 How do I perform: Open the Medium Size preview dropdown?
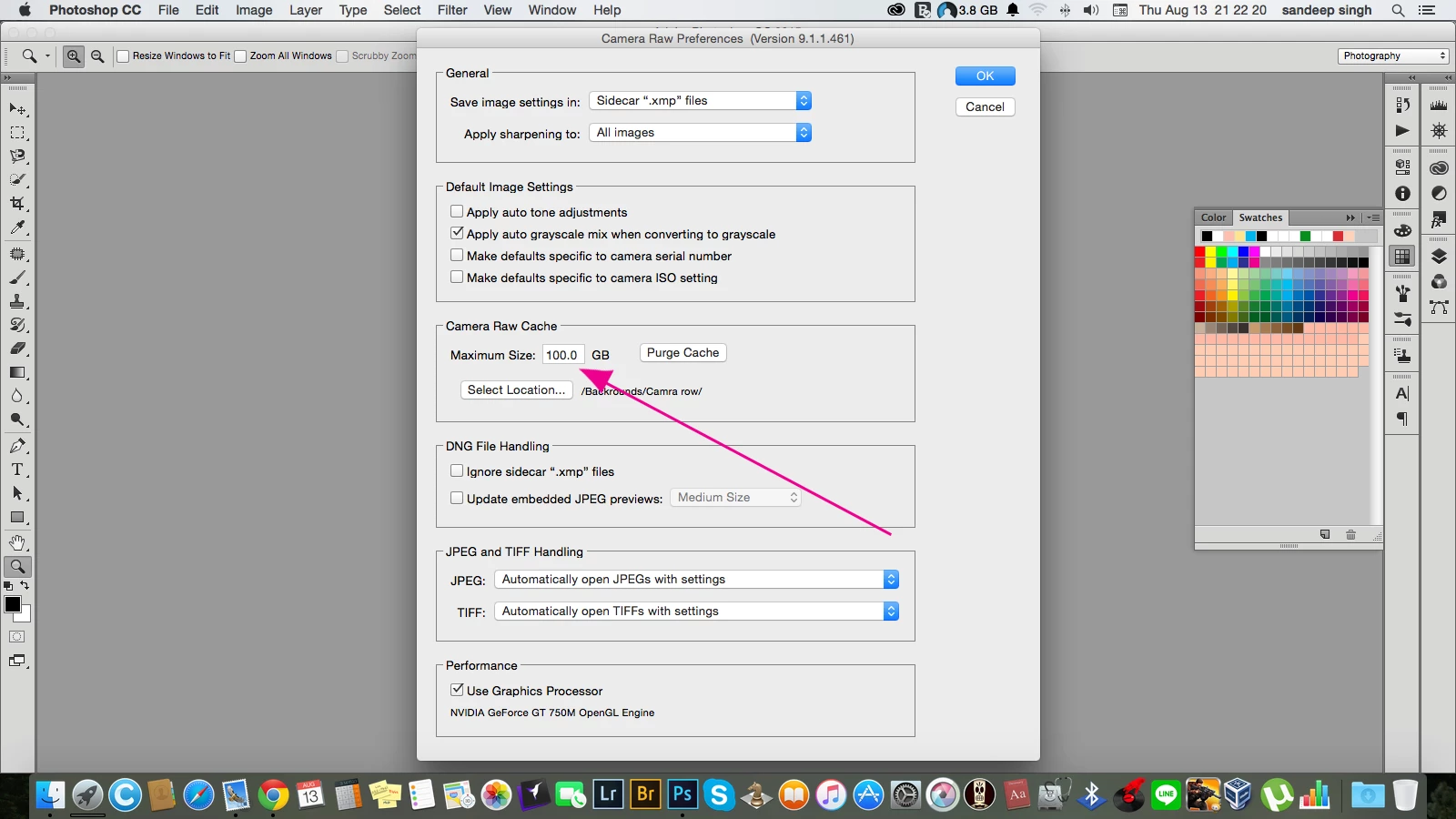[x=735, y=498]
